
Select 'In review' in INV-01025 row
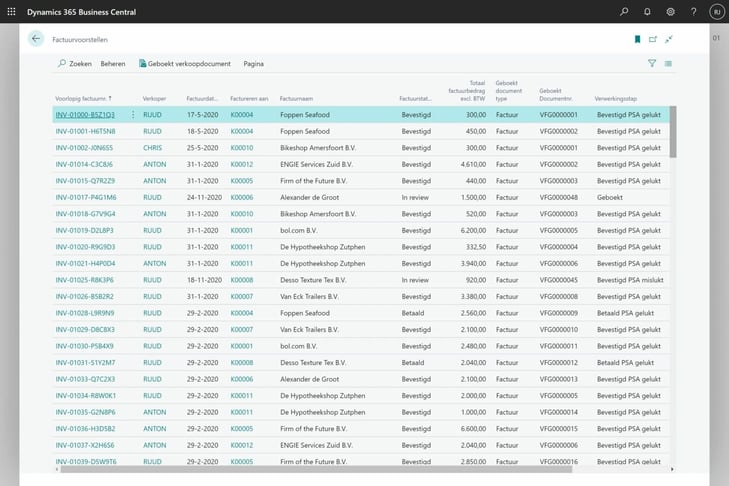click(x=415, y=280)
